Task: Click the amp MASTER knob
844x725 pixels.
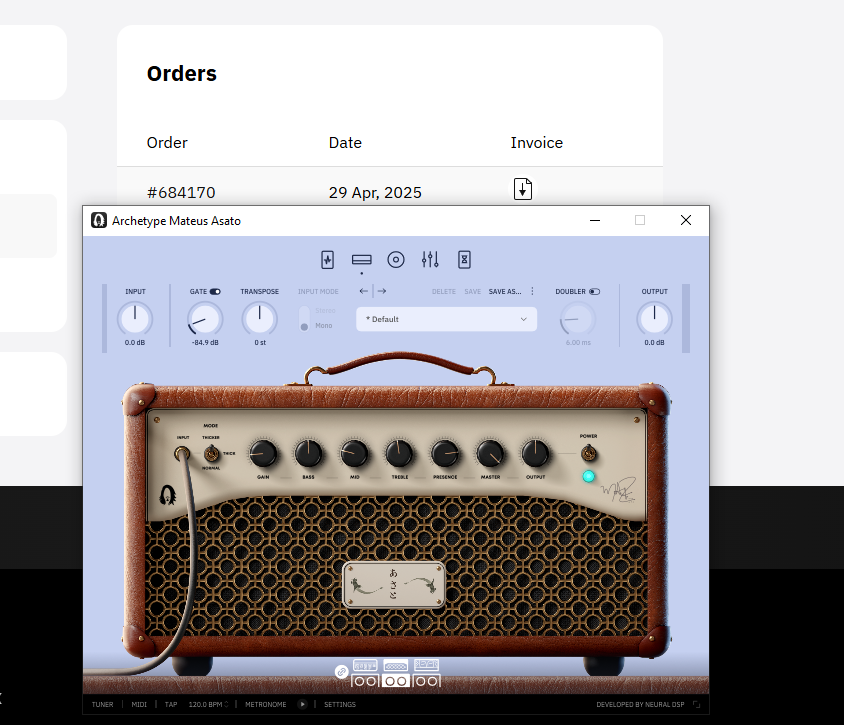Action: point(490,454)
